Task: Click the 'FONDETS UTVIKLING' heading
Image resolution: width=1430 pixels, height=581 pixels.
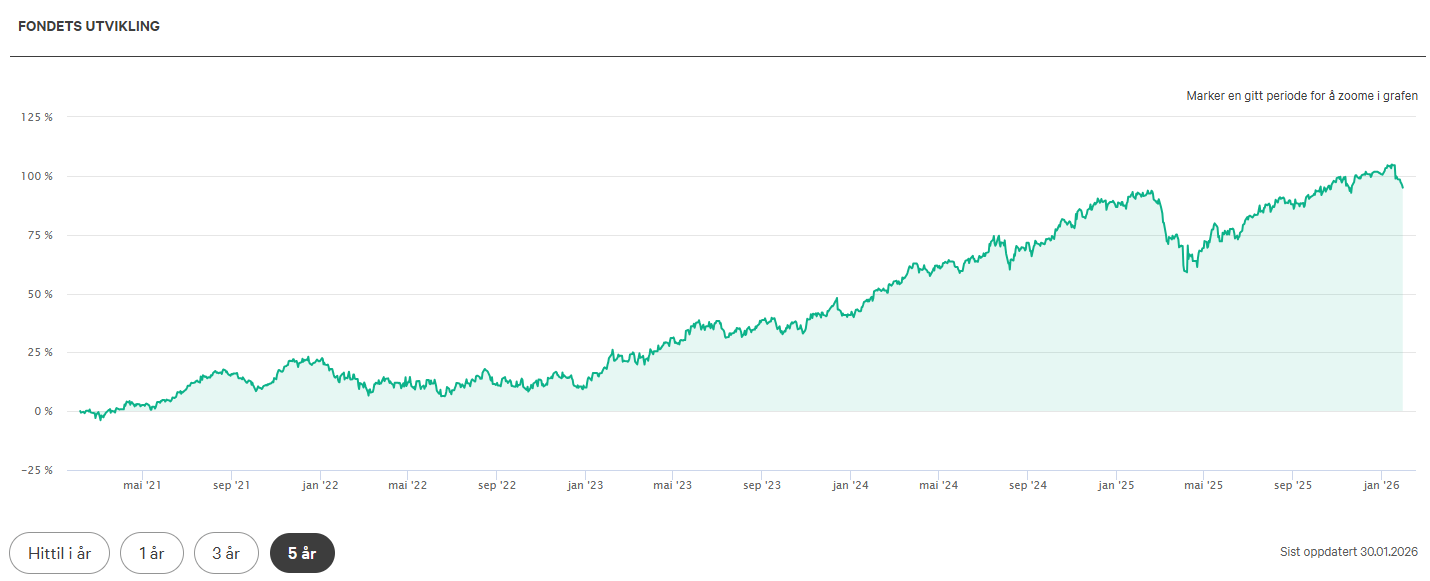Action: [x=89, y=26]
